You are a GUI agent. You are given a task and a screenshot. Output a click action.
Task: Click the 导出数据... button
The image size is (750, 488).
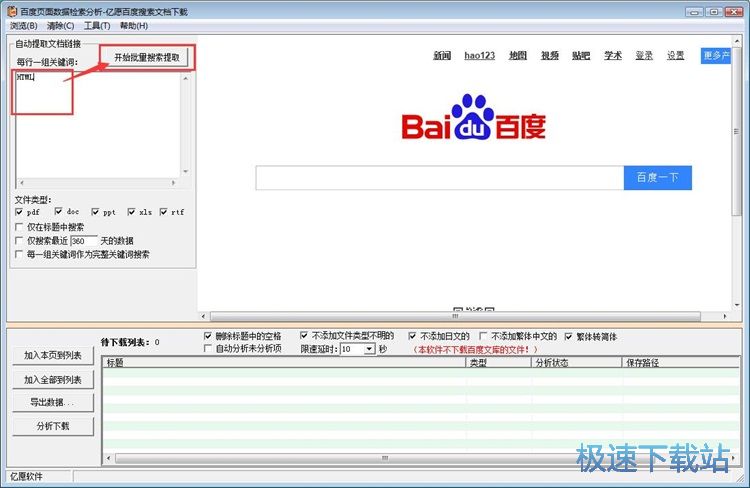[x=53, y=402]
